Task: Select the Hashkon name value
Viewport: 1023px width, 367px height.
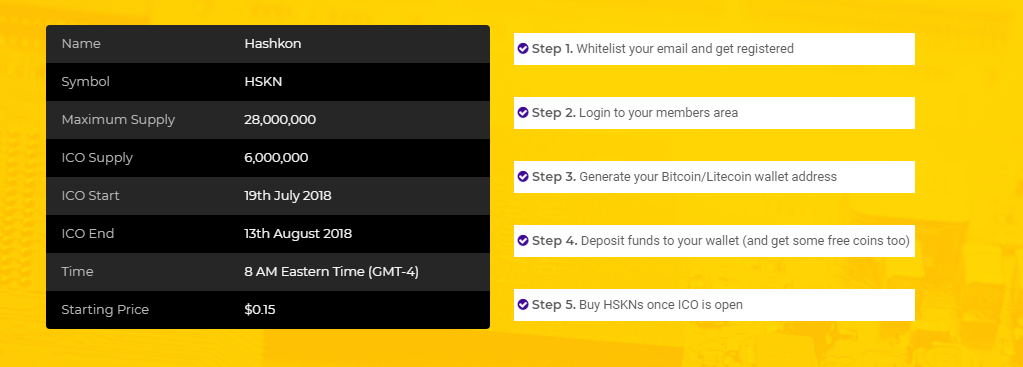Action: pos(273,44)
